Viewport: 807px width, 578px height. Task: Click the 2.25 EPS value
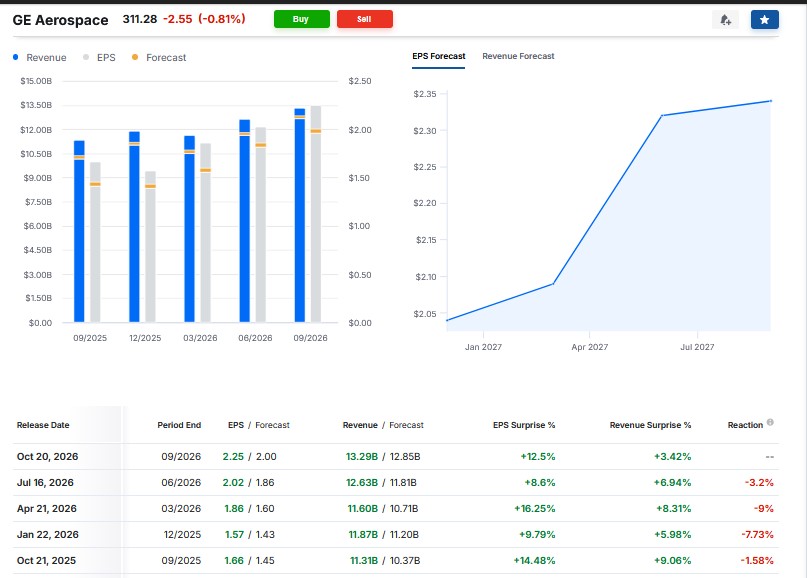(233, 457)
